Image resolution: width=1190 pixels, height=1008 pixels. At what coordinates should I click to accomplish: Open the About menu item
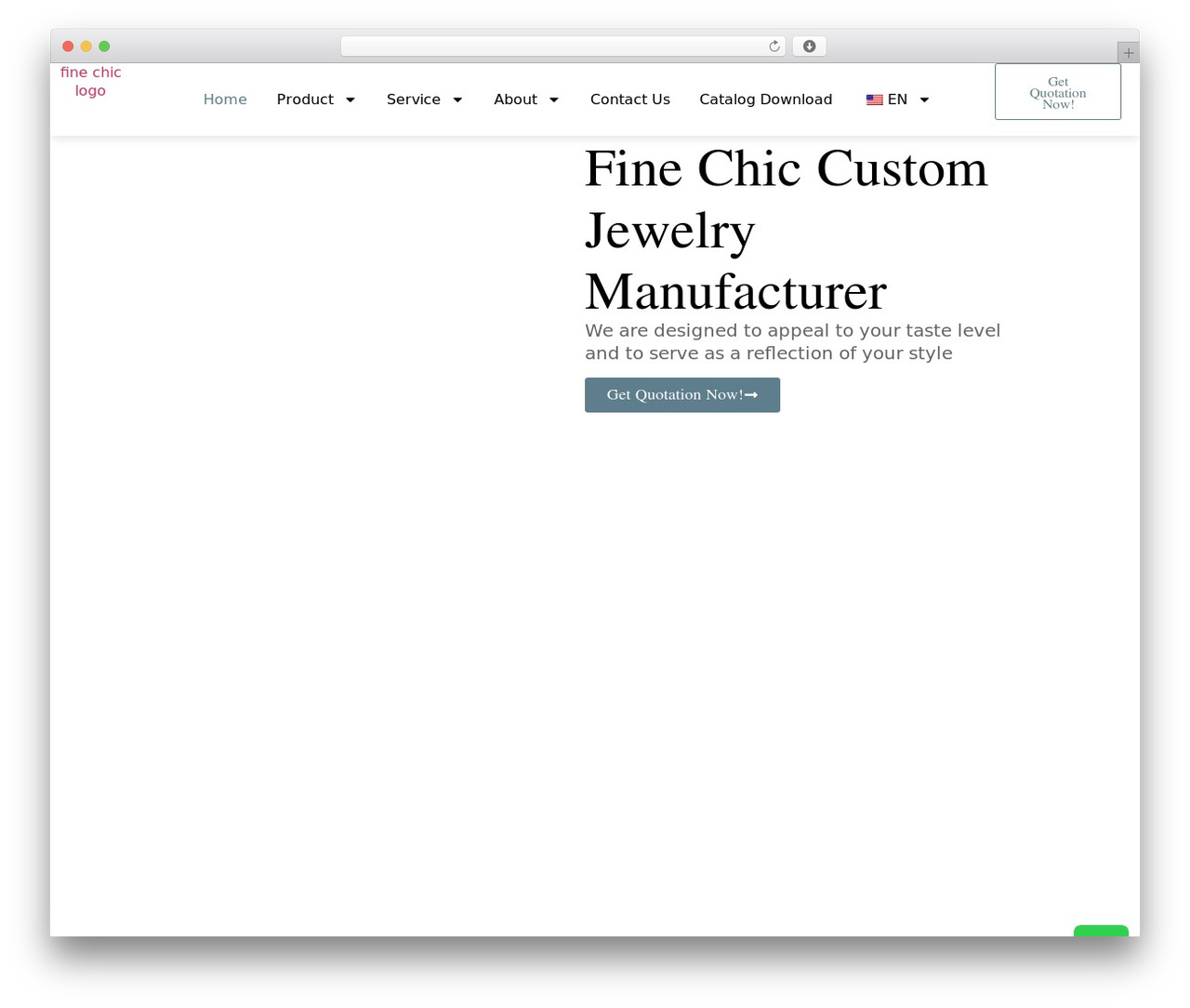click(516, 99)
